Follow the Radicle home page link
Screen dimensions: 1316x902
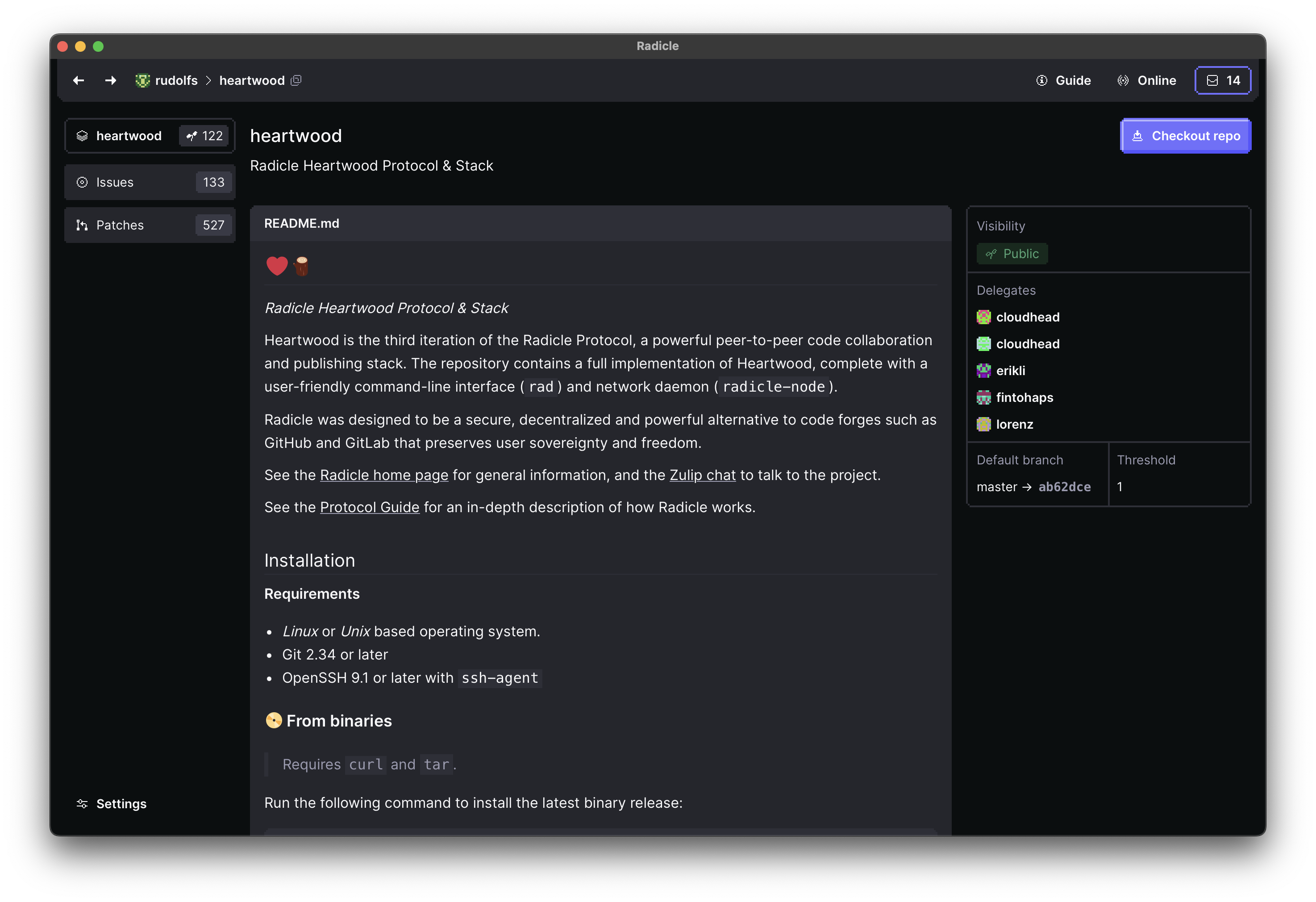coord(384,476)
